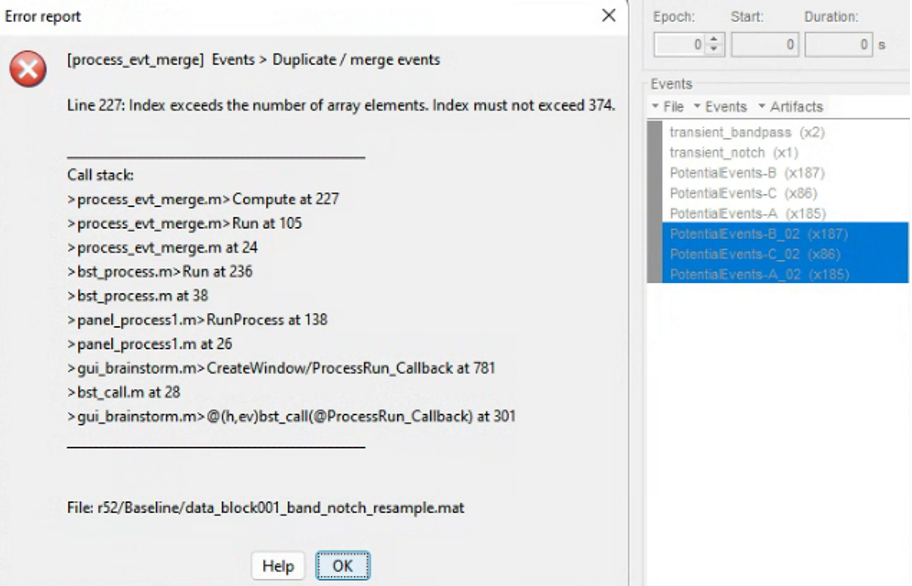912x586 pixels.
Task: Select the PotentialEvents-B_02 event group
Action: click(759, 234)
